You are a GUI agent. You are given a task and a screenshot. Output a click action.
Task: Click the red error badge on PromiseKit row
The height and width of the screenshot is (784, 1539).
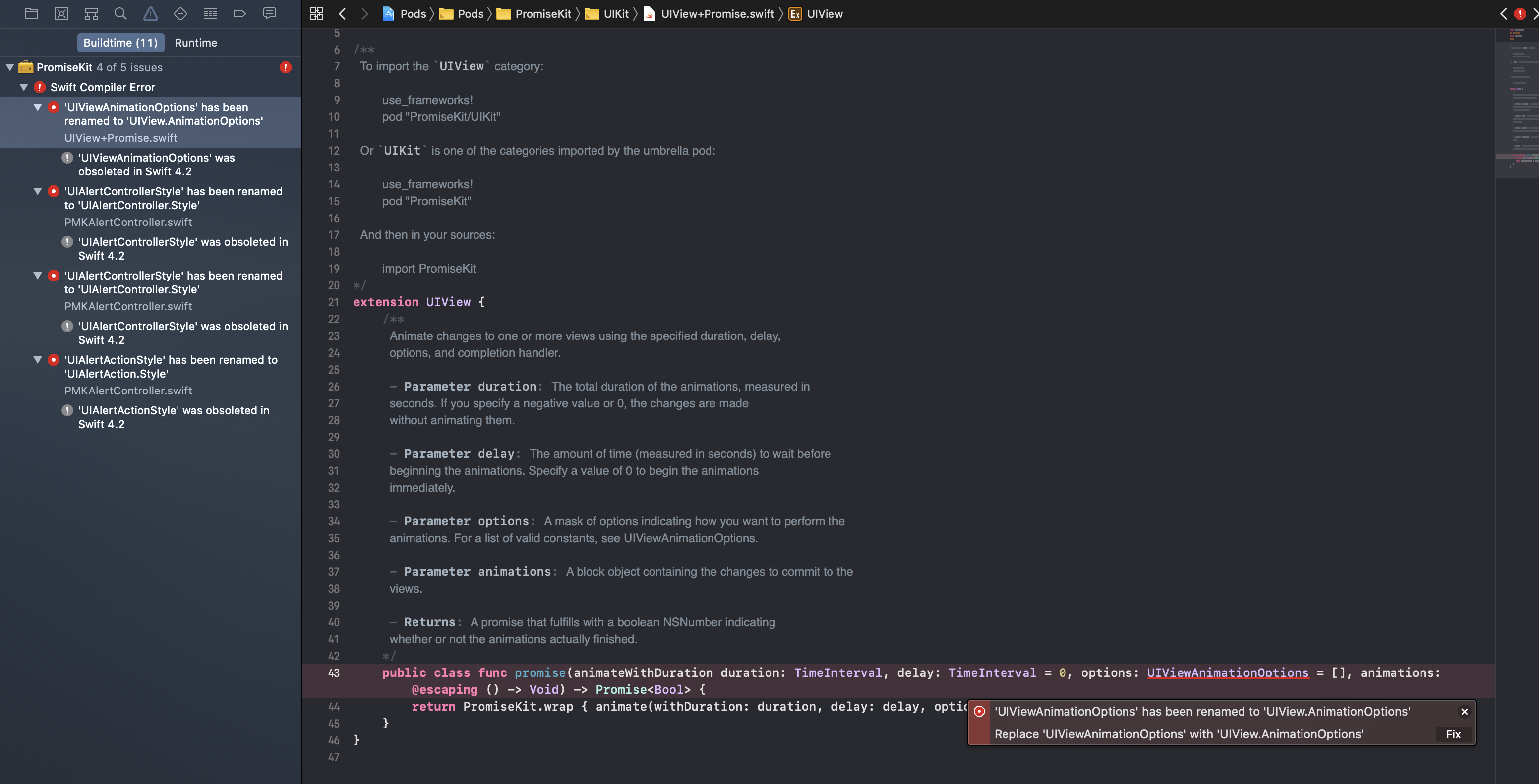point(286,67)
